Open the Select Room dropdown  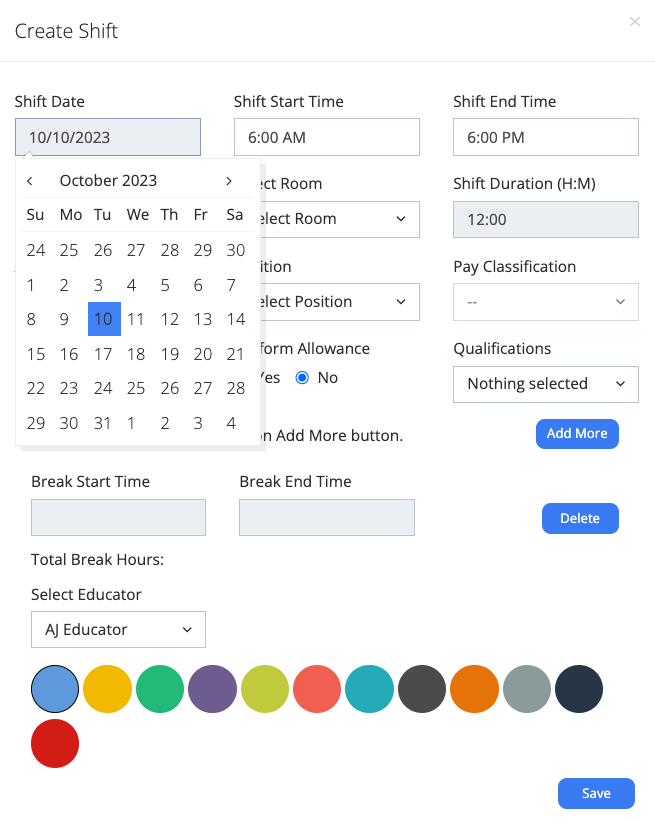pos(326,219)
